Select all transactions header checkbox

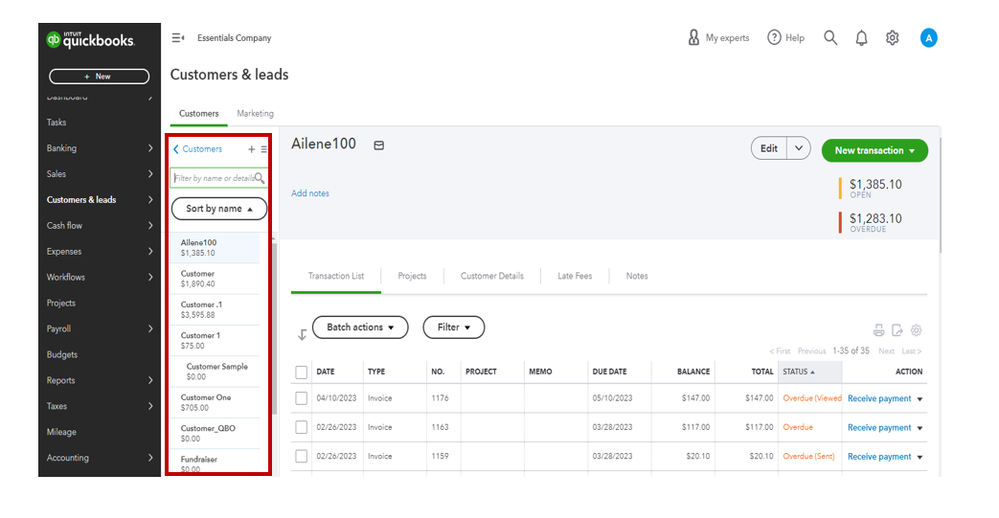pyautogui.click(x=301, y=372)
